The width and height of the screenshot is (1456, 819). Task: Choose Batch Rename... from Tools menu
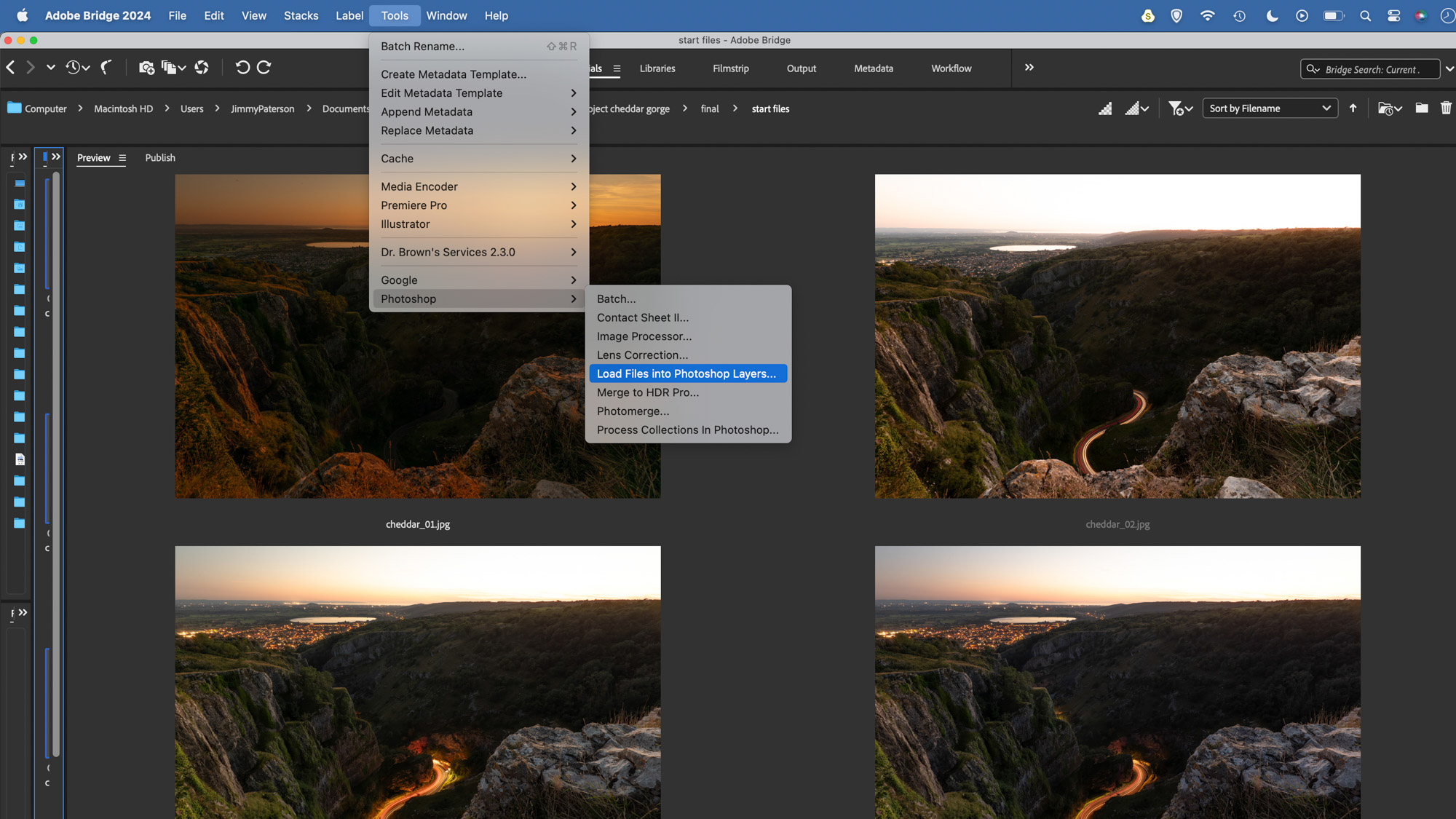click(x=478, y=47)
